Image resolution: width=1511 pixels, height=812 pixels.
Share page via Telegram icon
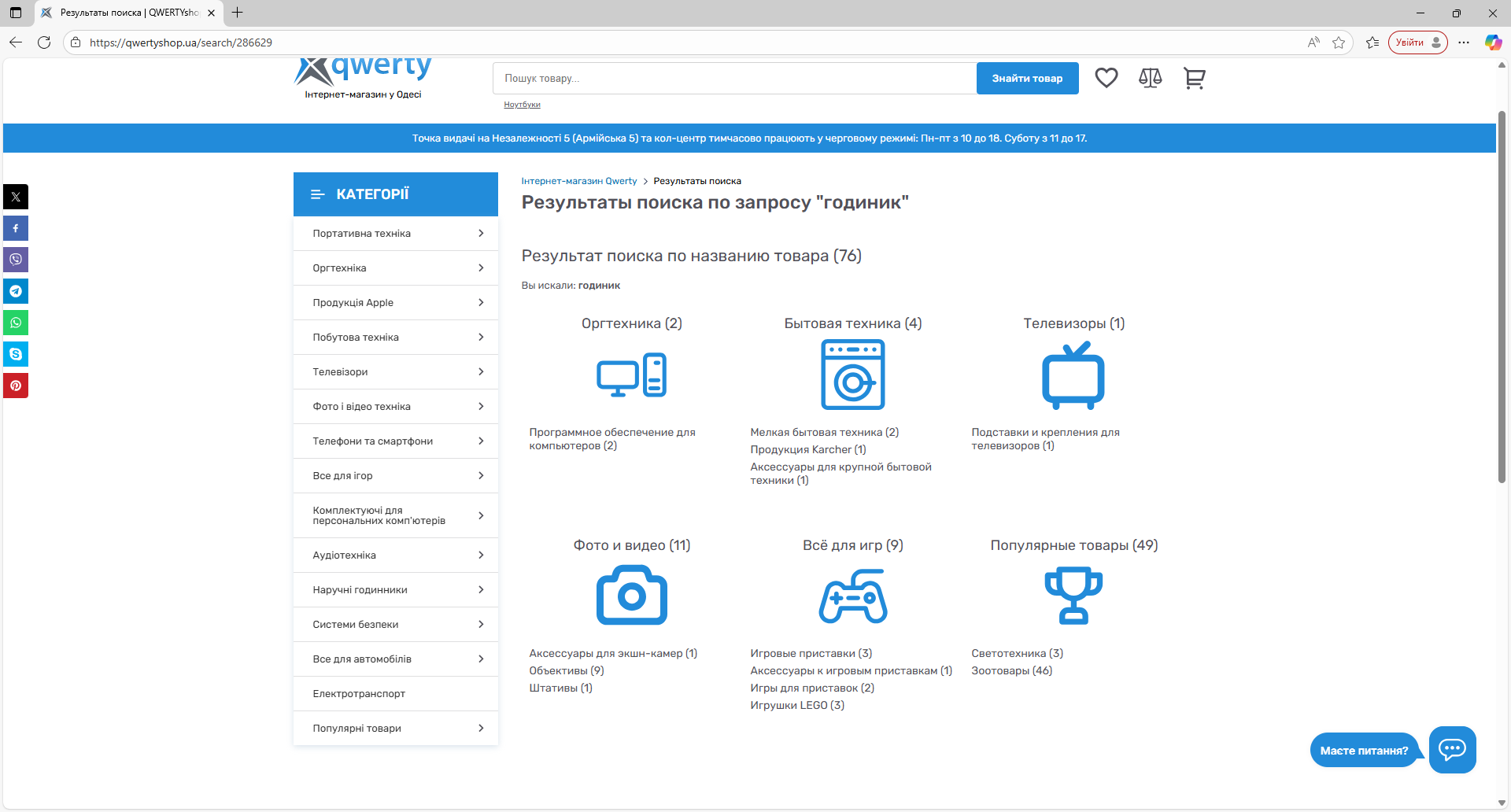(16, 291)
